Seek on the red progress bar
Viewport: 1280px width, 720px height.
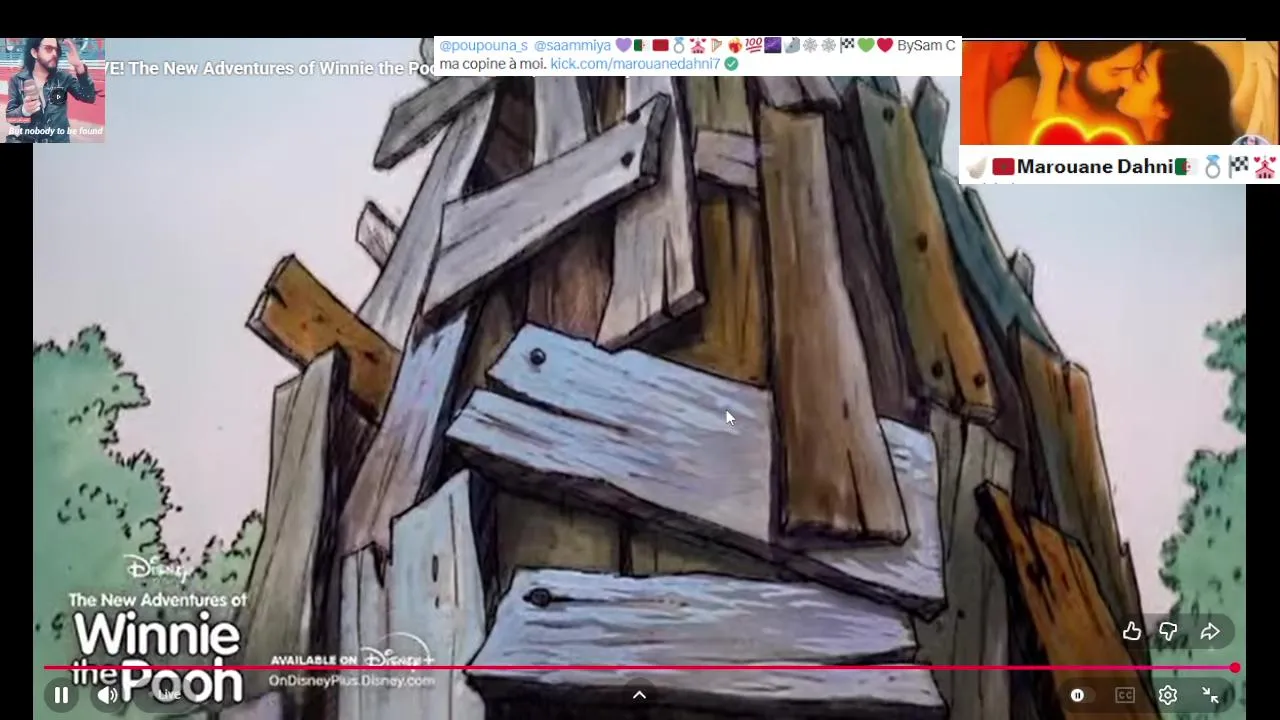640,667
